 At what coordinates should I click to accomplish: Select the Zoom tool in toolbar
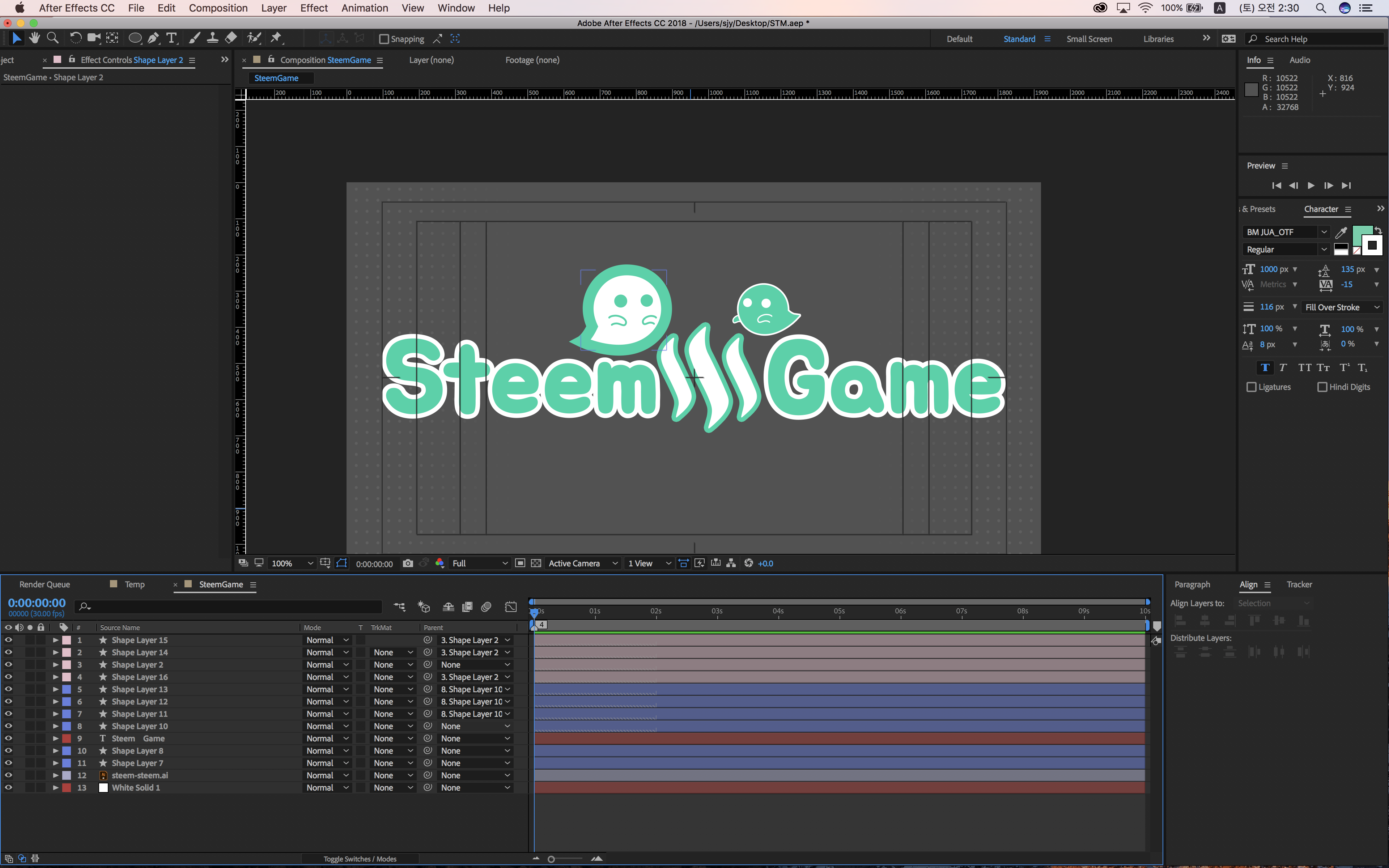click(x=52, y=38)
